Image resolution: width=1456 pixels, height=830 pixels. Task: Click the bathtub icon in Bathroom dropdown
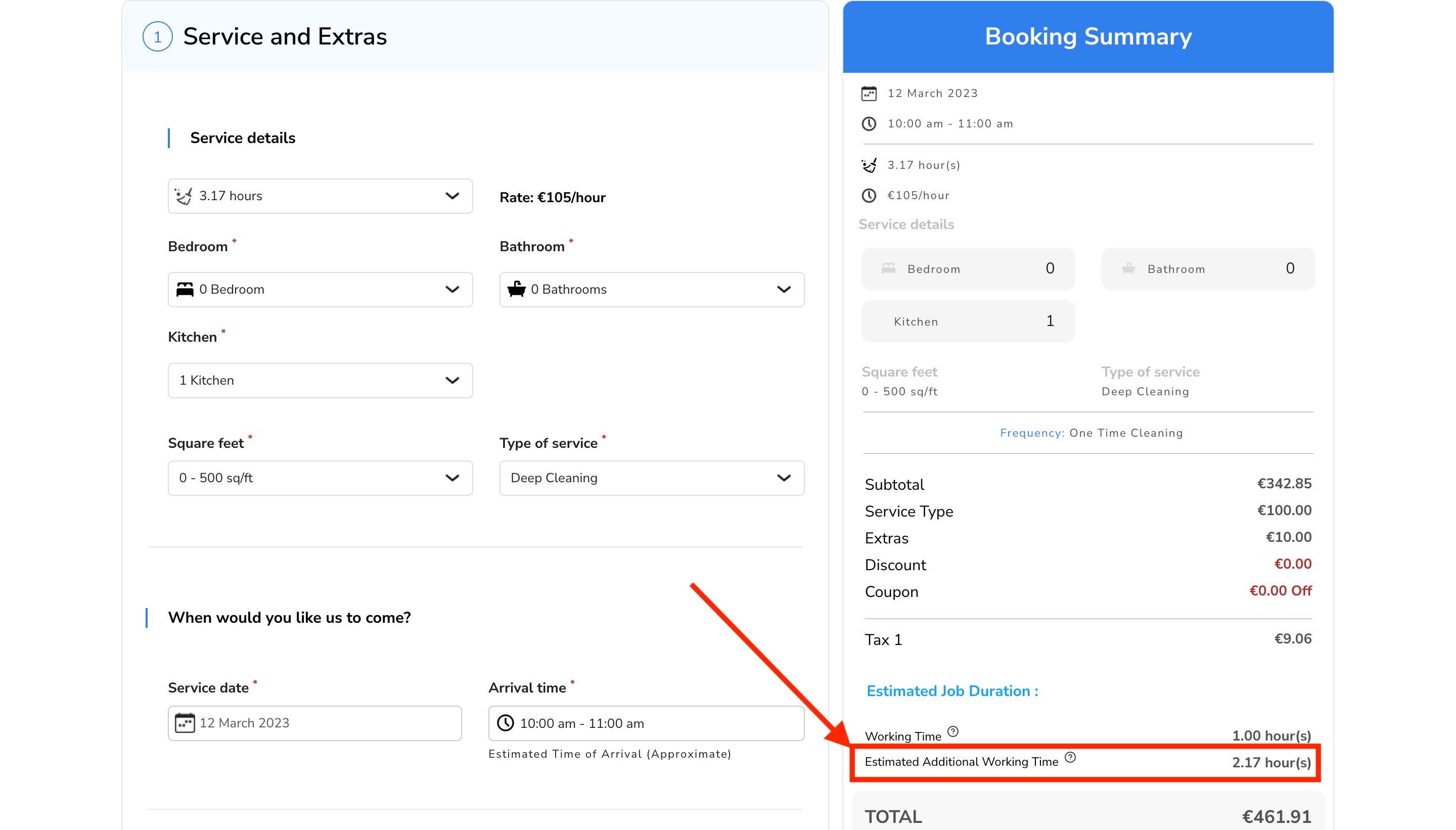click(516, 289)
